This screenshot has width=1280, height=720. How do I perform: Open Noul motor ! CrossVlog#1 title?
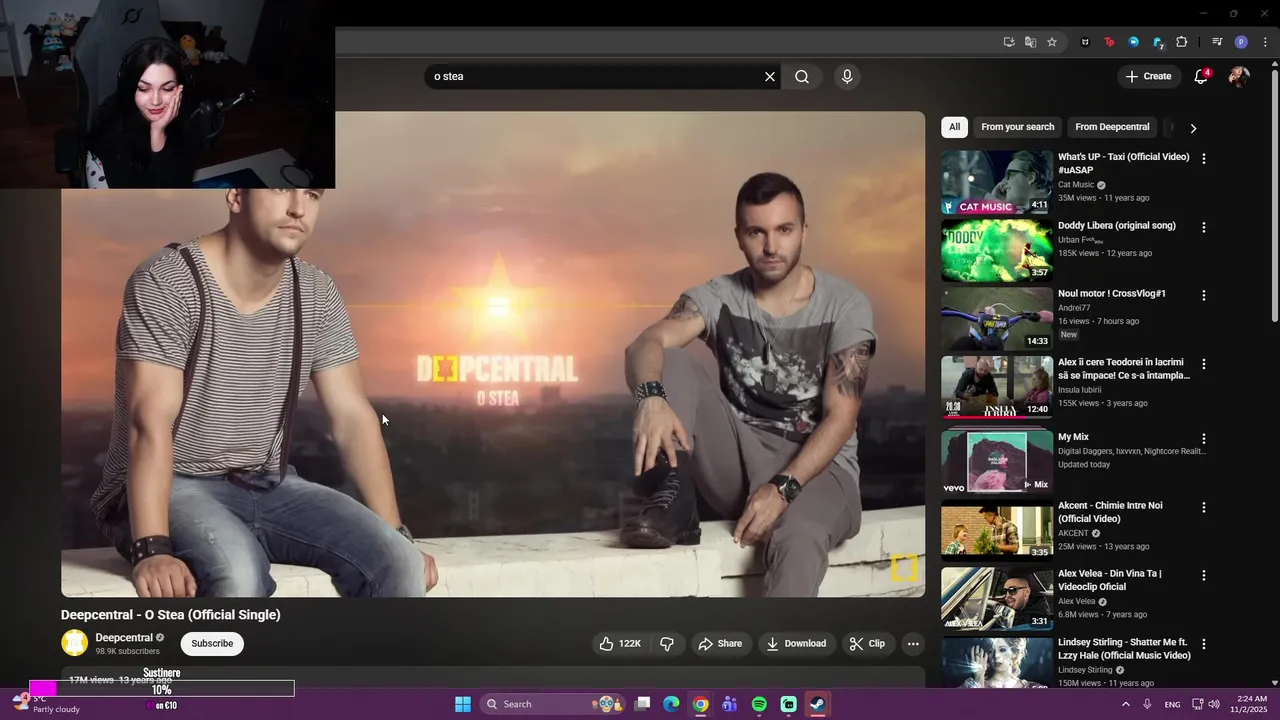[1111, 294]
